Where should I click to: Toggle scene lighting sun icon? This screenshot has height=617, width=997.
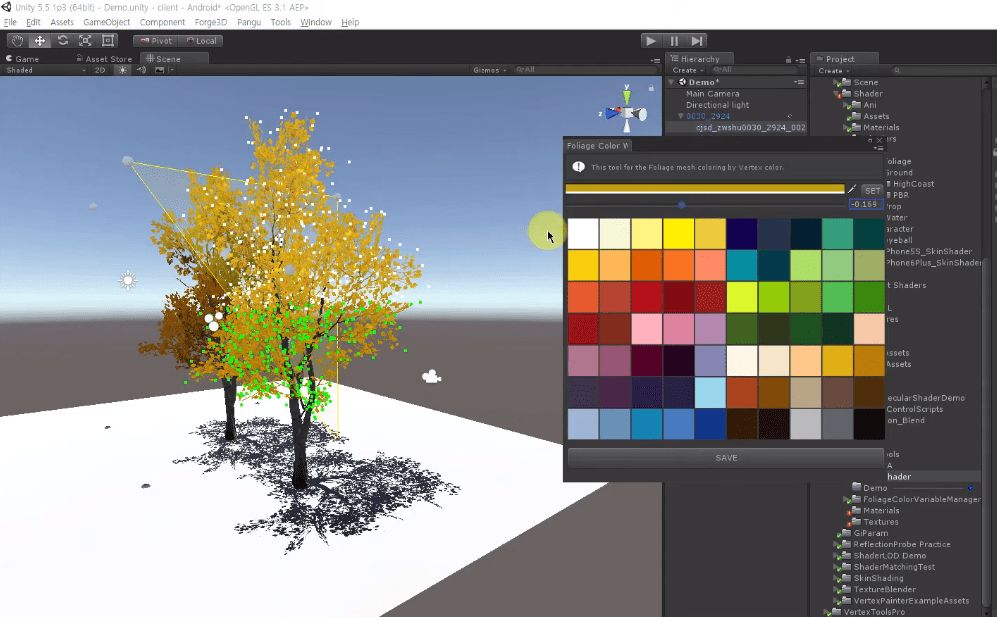point(123,70)
